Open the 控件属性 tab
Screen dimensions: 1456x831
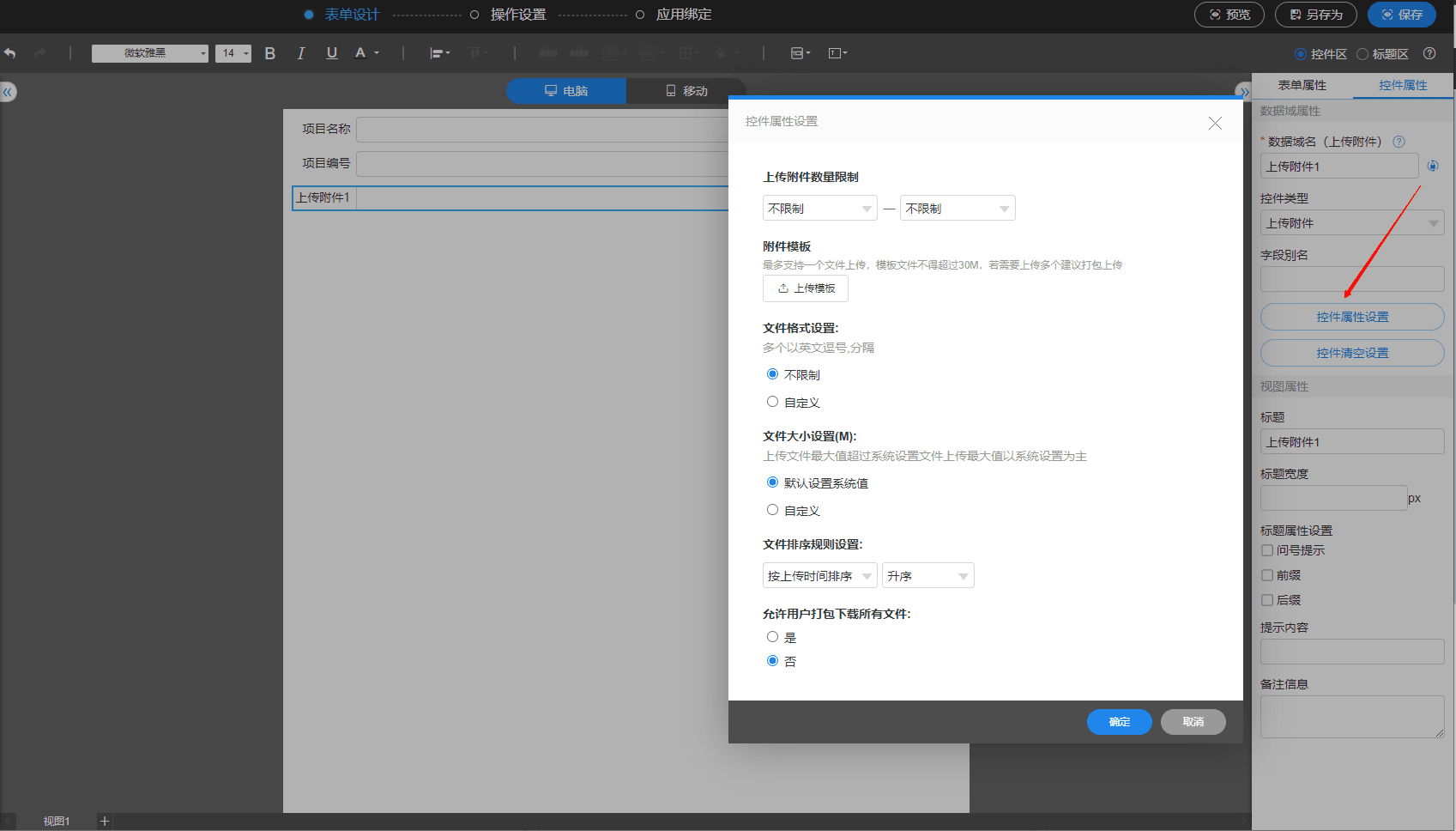click(1403, 85)
